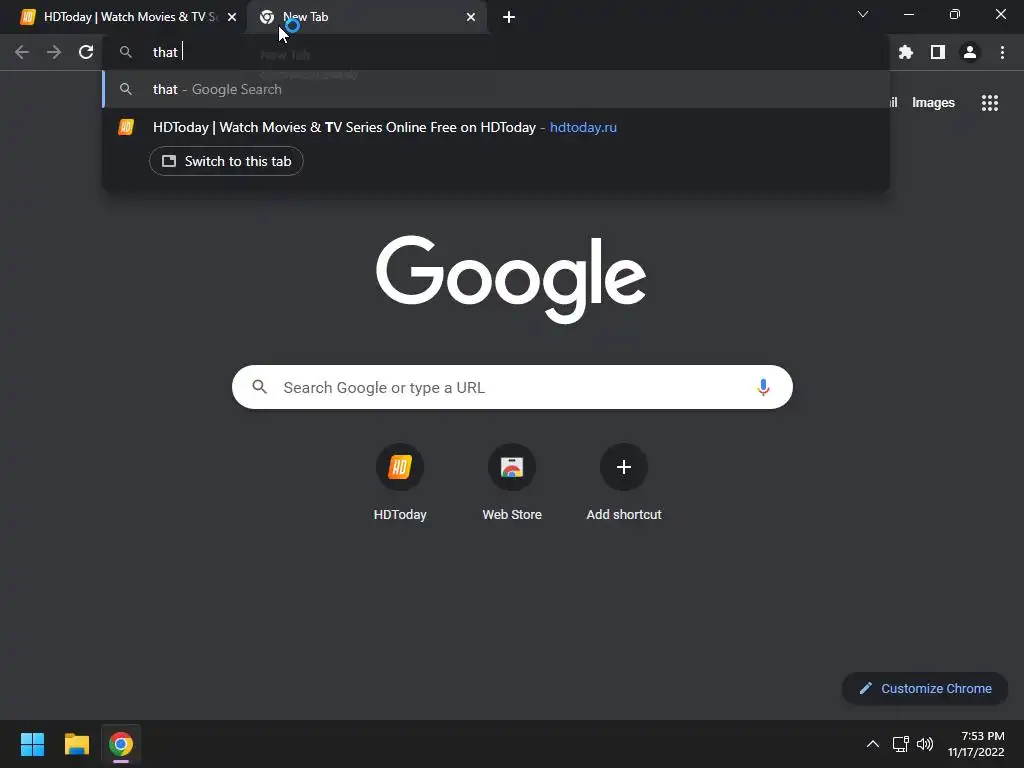
Task: Start voice search with microphone icon
Action: [x=763, y=387]
